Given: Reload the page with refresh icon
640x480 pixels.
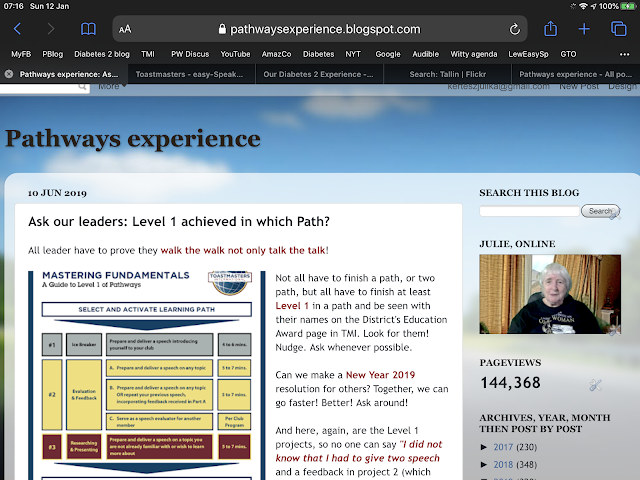Looking at the screenshot, I should 515,29.
